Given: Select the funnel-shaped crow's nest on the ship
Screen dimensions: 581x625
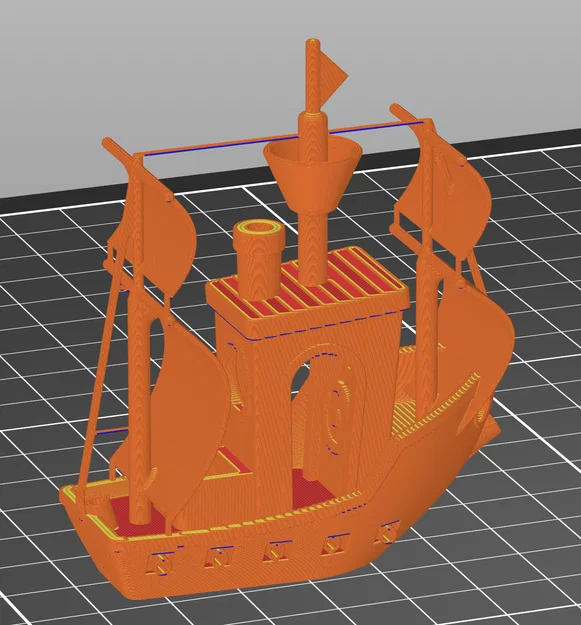Looking at the screenshot, I should click(x=312, y=173).
